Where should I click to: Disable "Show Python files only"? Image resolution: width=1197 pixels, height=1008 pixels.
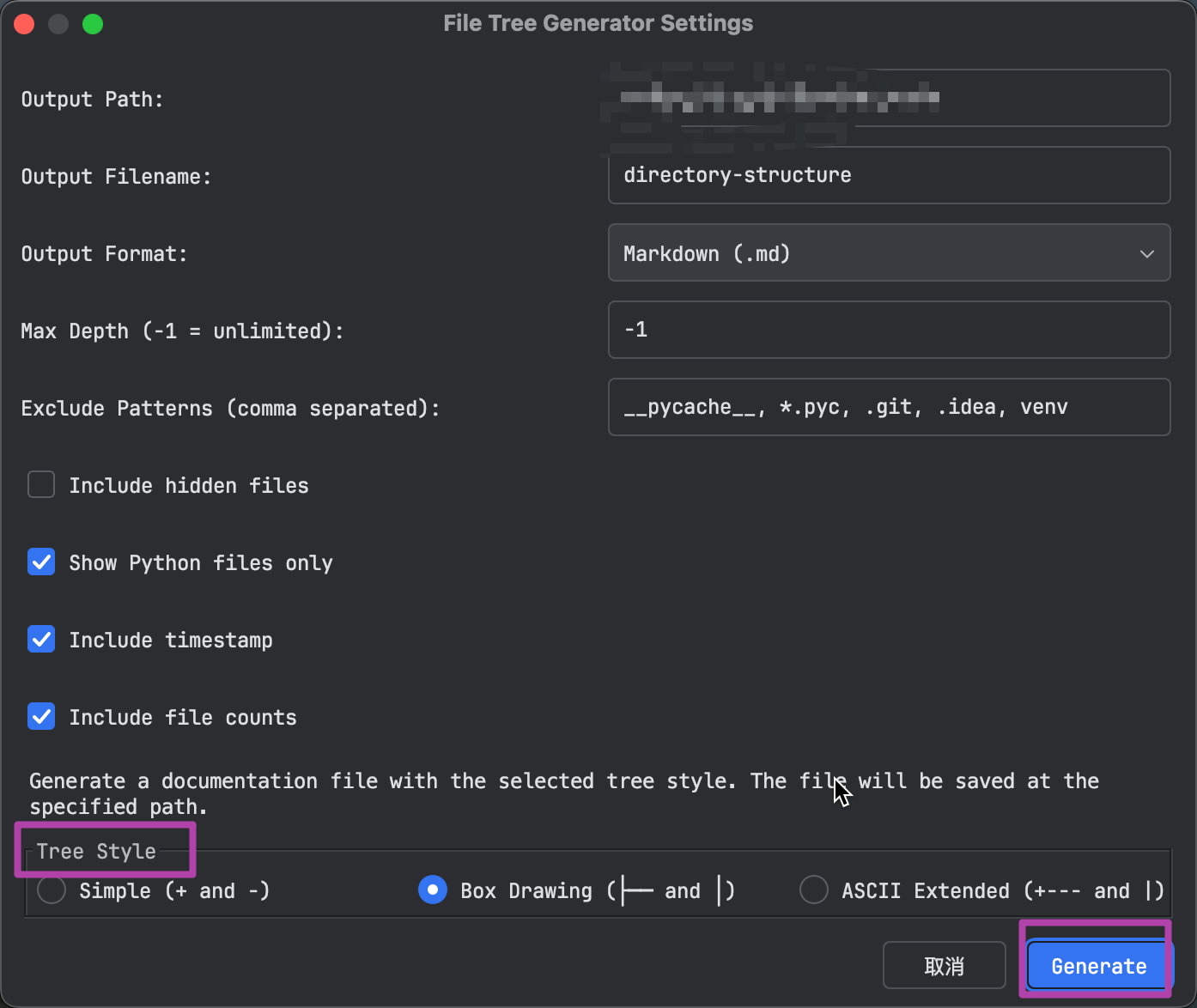tap(40, 562)
